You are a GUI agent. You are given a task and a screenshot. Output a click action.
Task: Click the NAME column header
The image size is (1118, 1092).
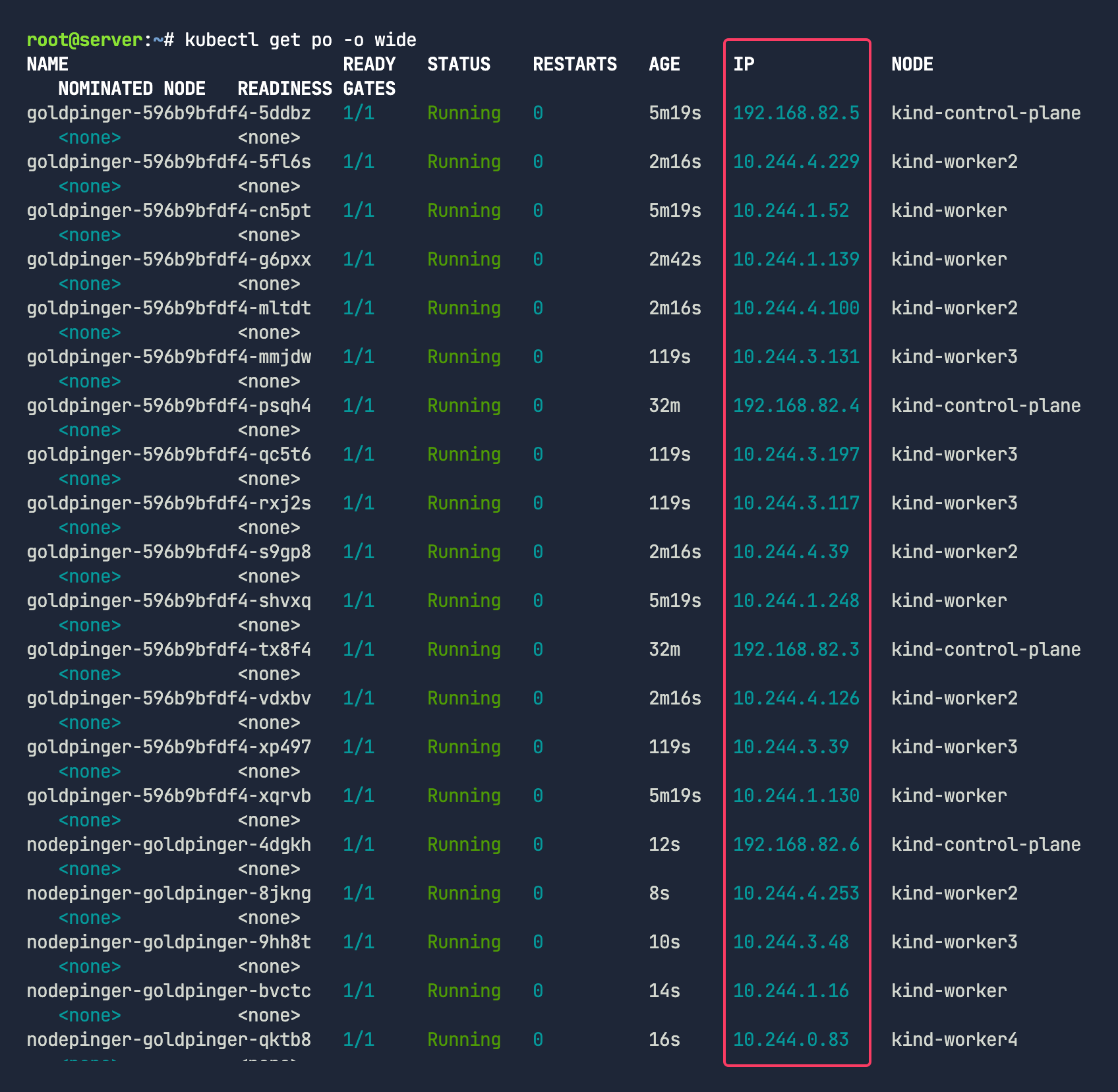[x=47, y=65]
